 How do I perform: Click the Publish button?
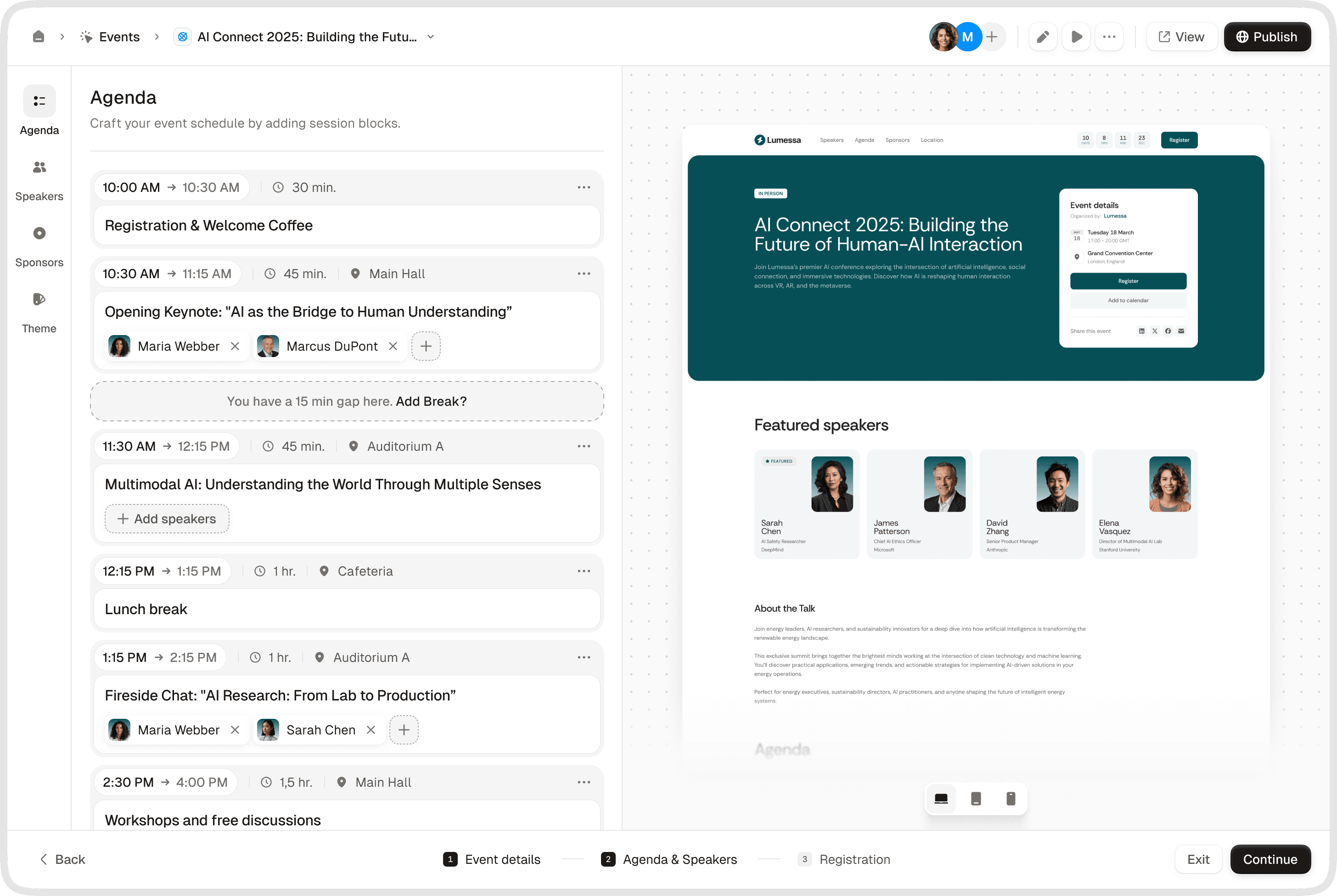(x=1267, y=37)
